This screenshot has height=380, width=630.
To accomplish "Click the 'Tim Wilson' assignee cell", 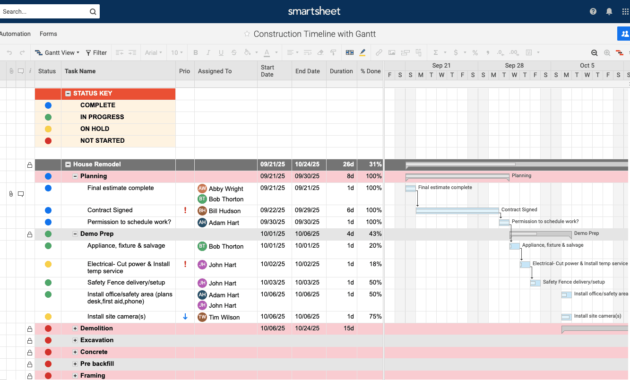I will [x=226, y=317].
